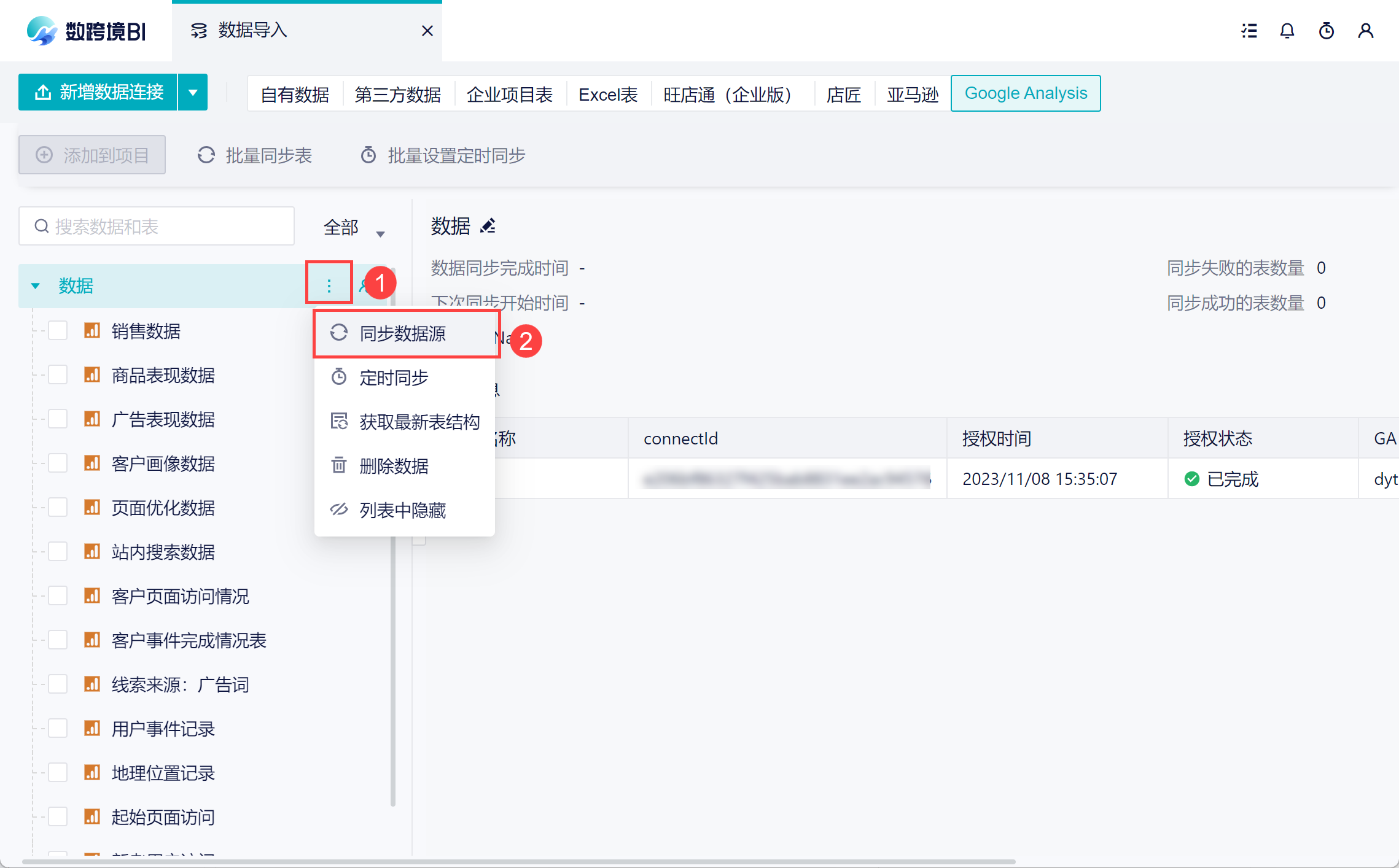
Task: Click the 批量同步表 refresh icon
Action: click(x=206, y=155)
